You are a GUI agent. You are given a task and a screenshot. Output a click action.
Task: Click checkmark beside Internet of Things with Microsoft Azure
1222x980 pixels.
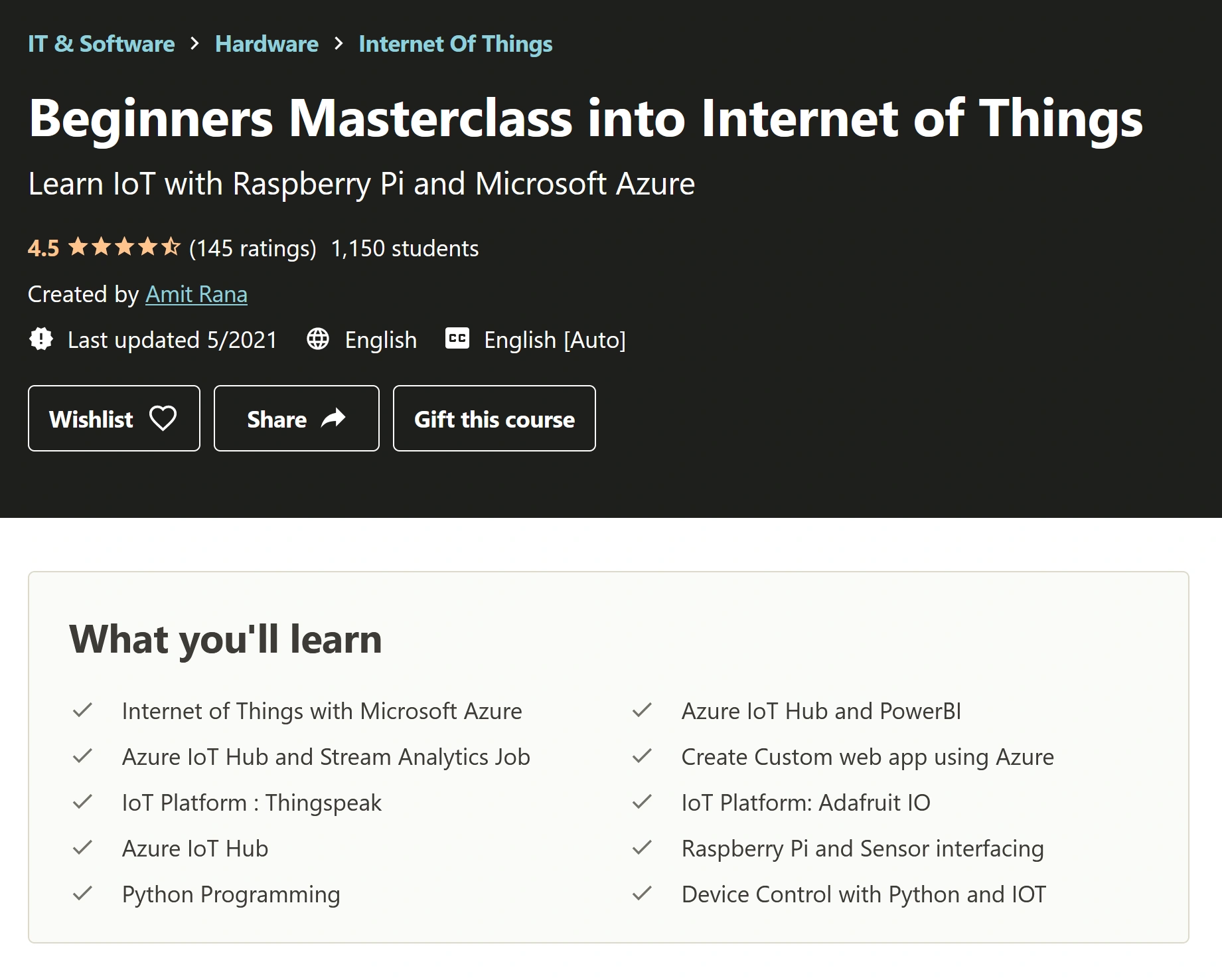coord(82,710)
